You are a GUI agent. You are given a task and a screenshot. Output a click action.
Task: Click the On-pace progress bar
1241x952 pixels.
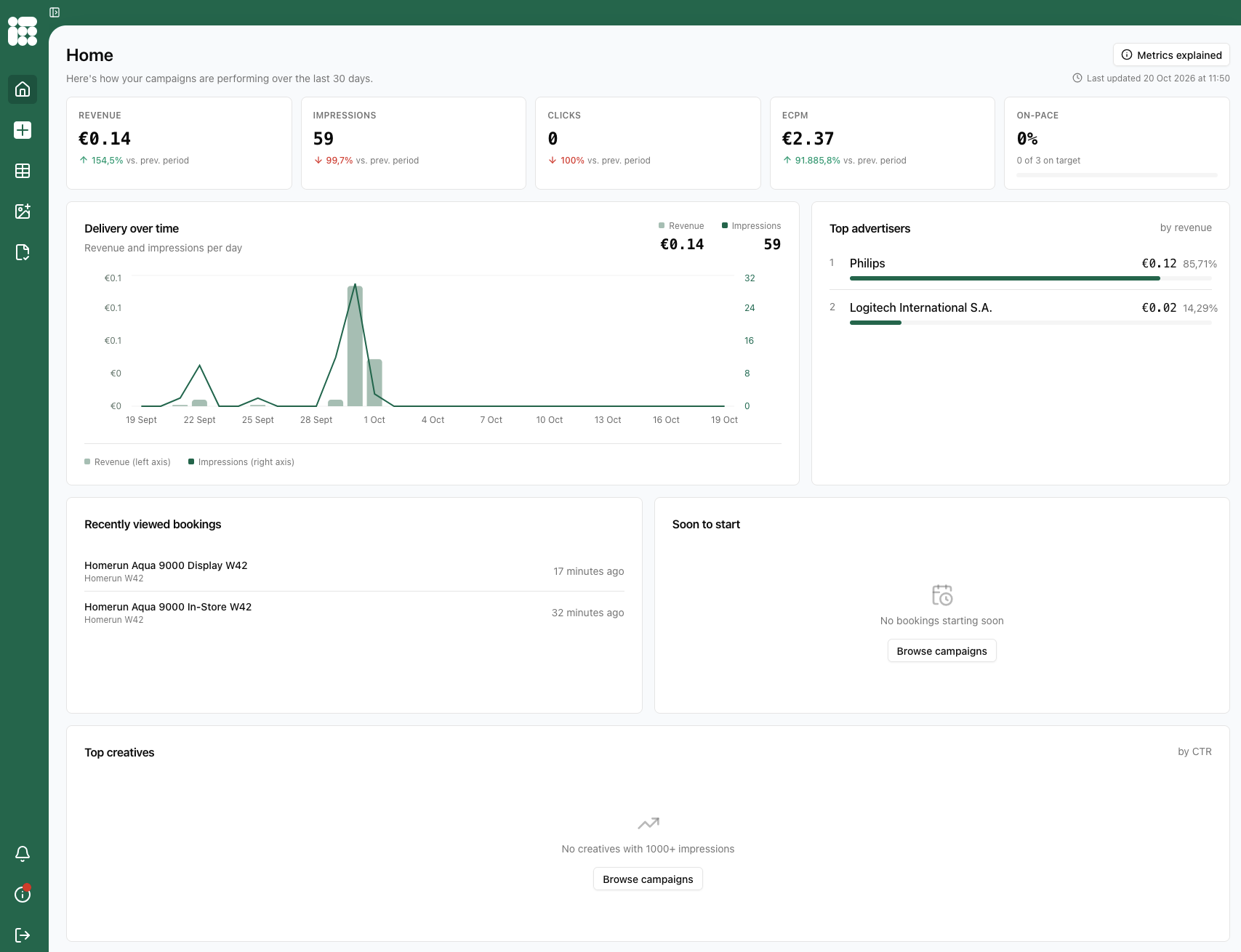point(1117,175)
